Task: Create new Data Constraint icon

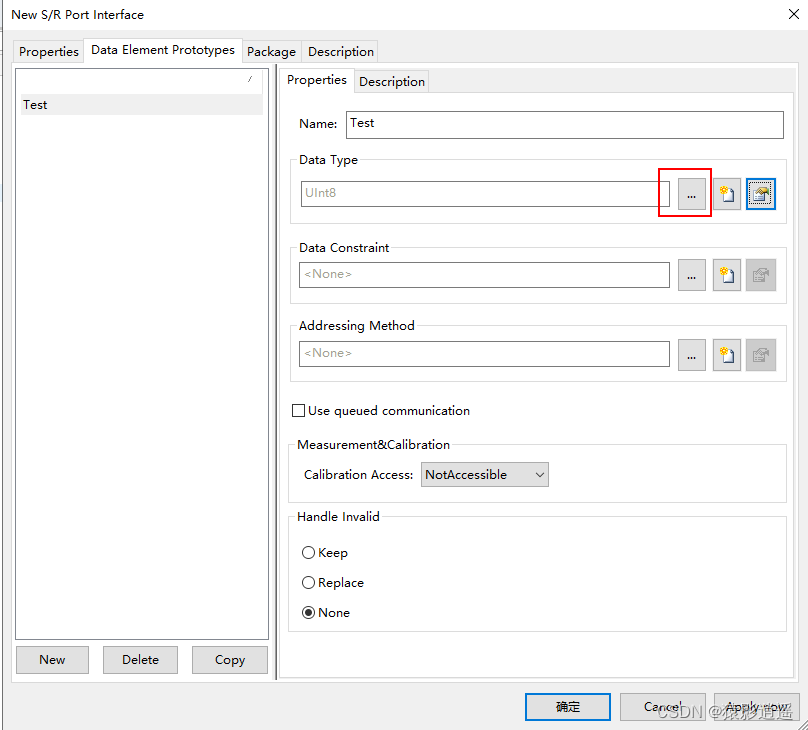Action: click(x=727, y=275)
